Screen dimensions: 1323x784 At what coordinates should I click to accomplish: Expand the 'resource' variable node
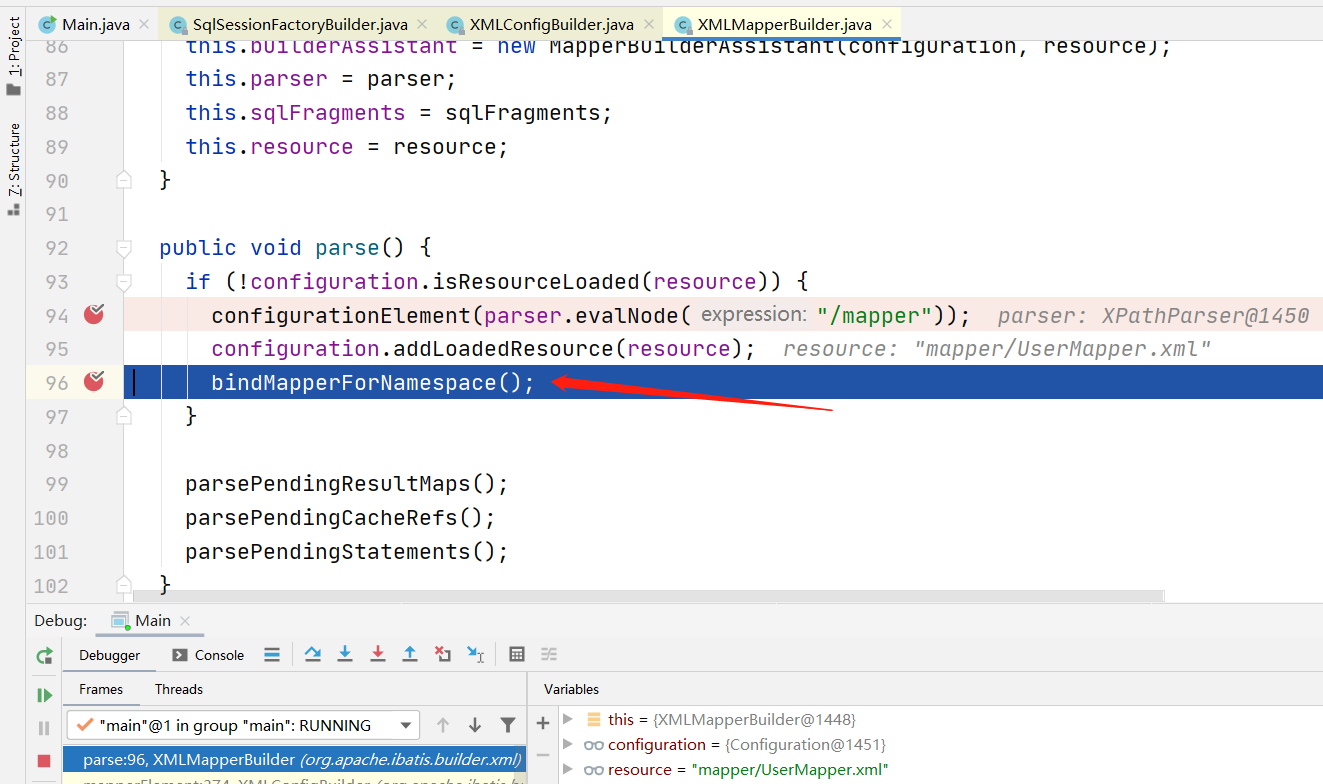coord(568,769)
